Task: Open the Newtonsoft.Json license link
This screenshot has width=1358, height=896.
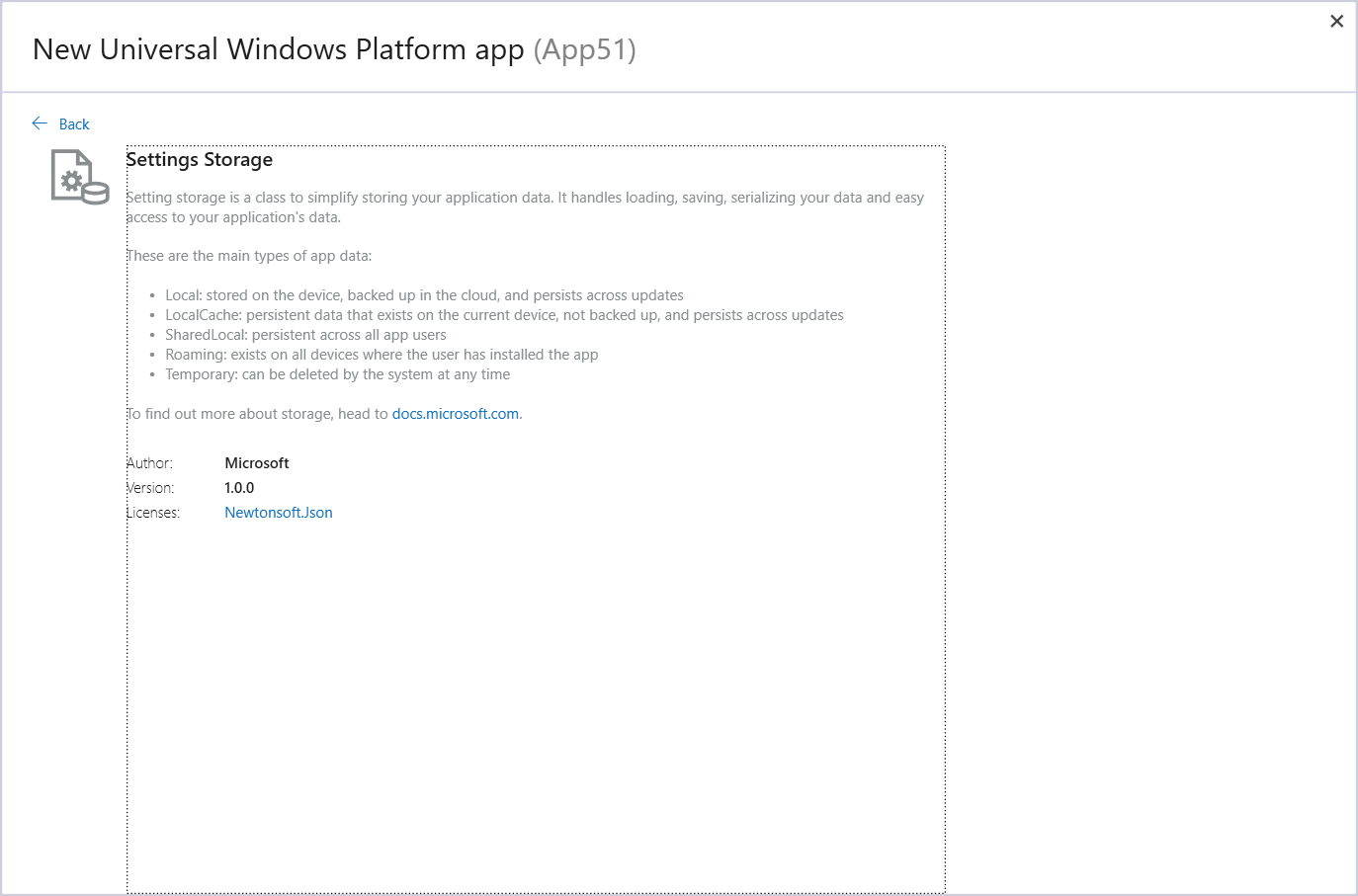Action: 279,513
